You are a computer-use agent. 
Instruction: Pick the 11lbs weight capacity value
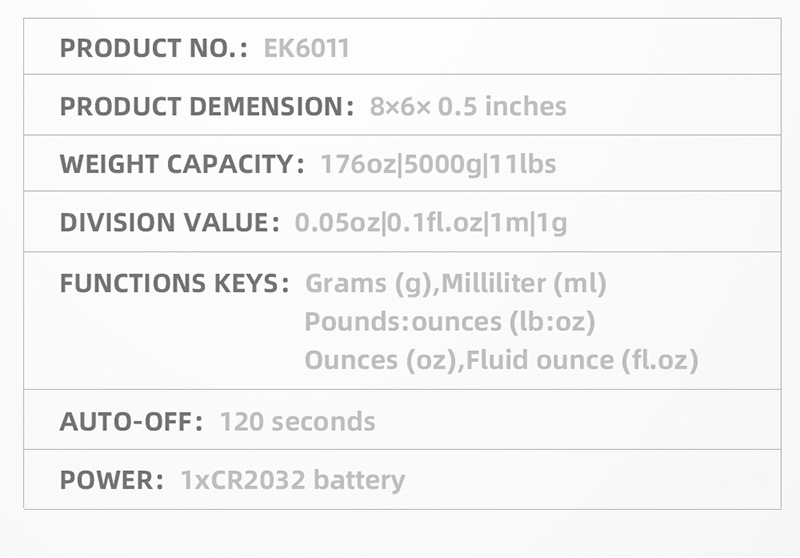coord(523,164)
